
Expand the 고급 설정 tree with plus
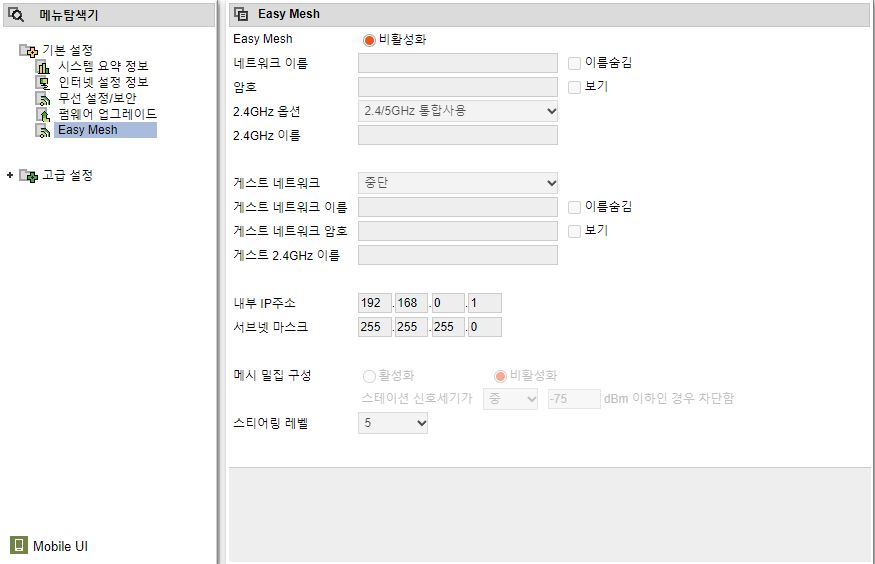9,175
